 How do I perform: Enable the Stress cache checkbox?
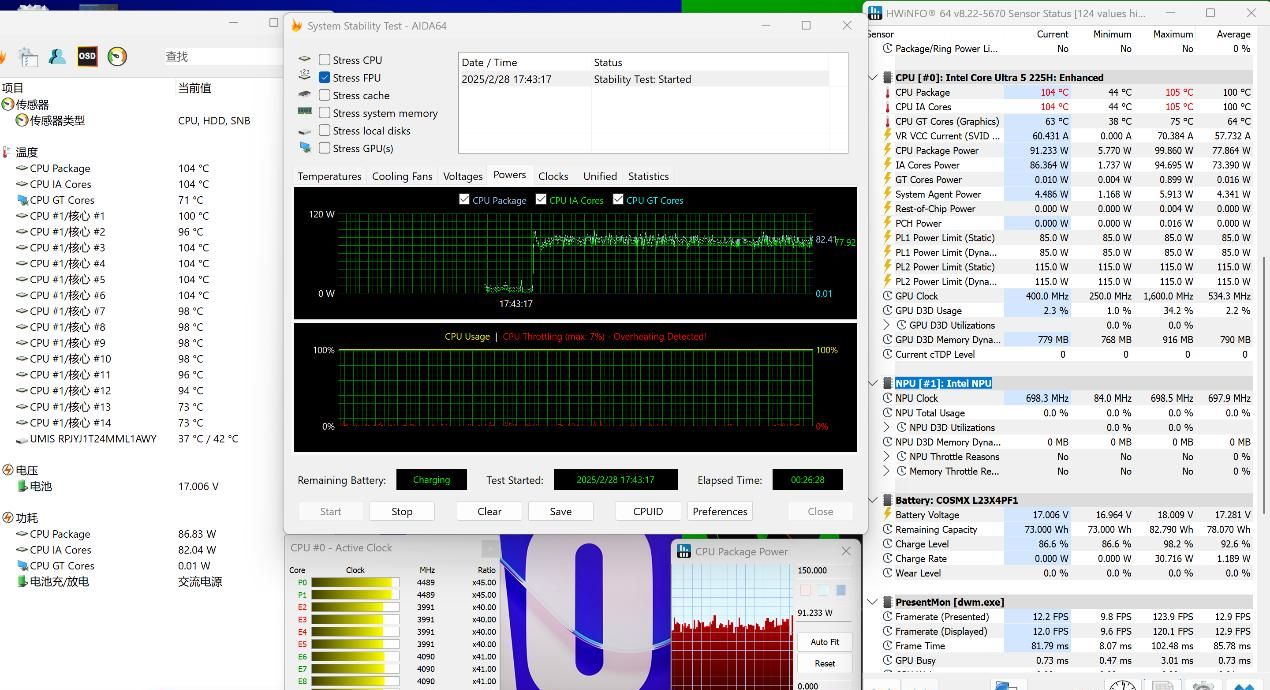[x=324, y=95]
